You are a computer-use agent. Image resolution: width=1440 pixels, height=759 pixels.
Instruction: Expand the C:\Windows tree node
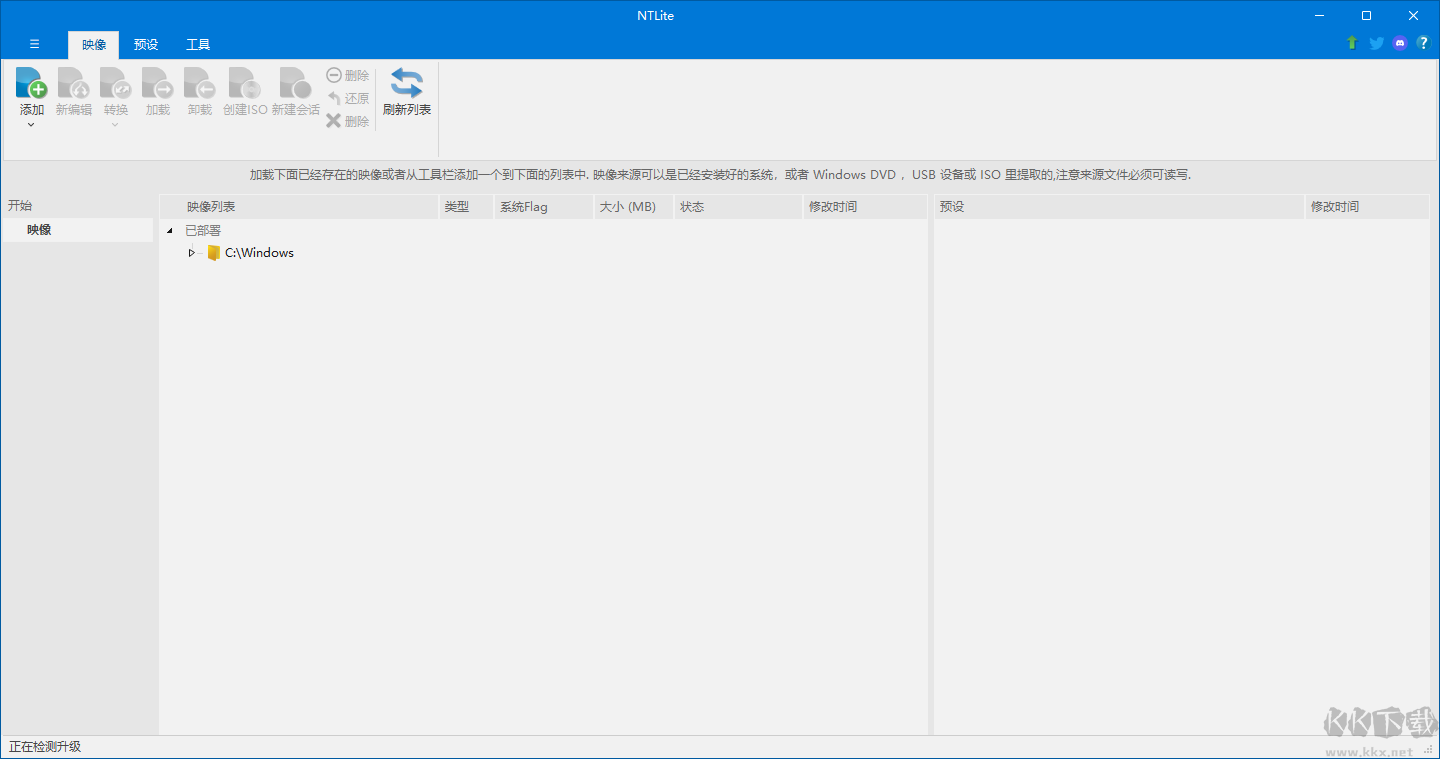tap(191, 253)
